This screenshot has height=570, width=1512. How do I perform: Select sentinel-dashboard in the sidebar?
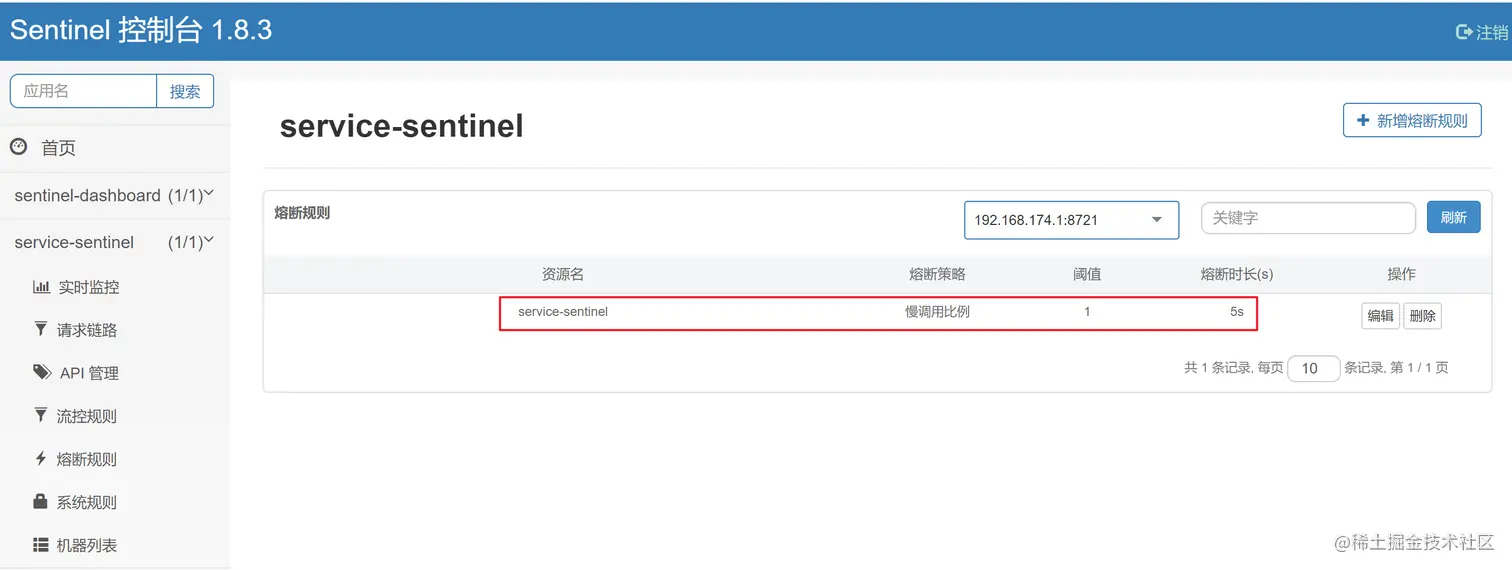point(87,196)
